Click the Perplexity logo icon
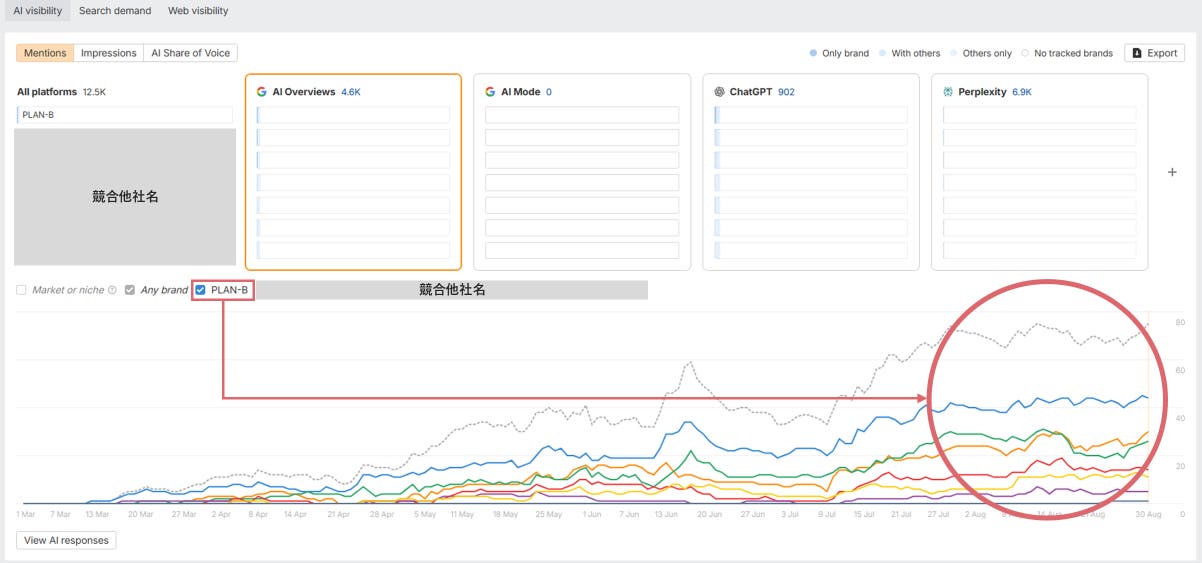 [948, 92]
